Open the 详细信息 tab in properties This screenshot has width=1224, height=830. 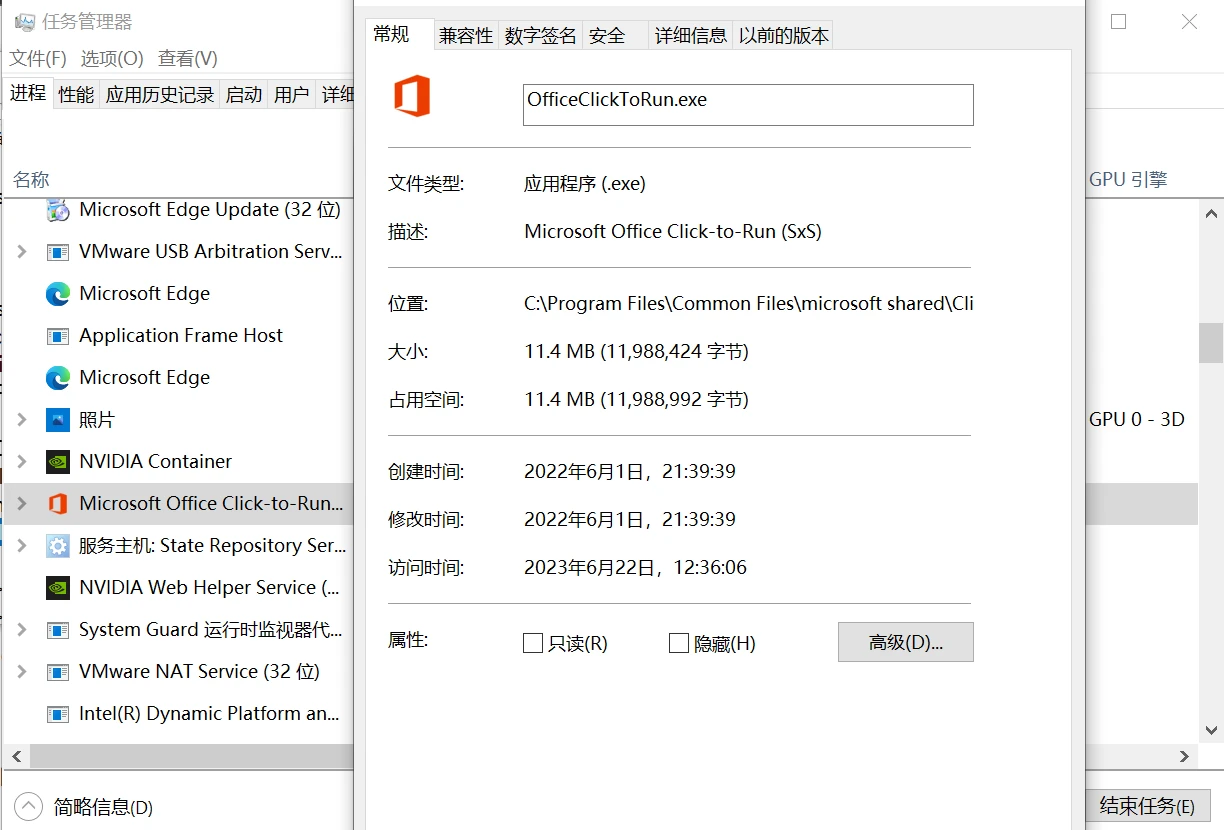coord(691,35)
